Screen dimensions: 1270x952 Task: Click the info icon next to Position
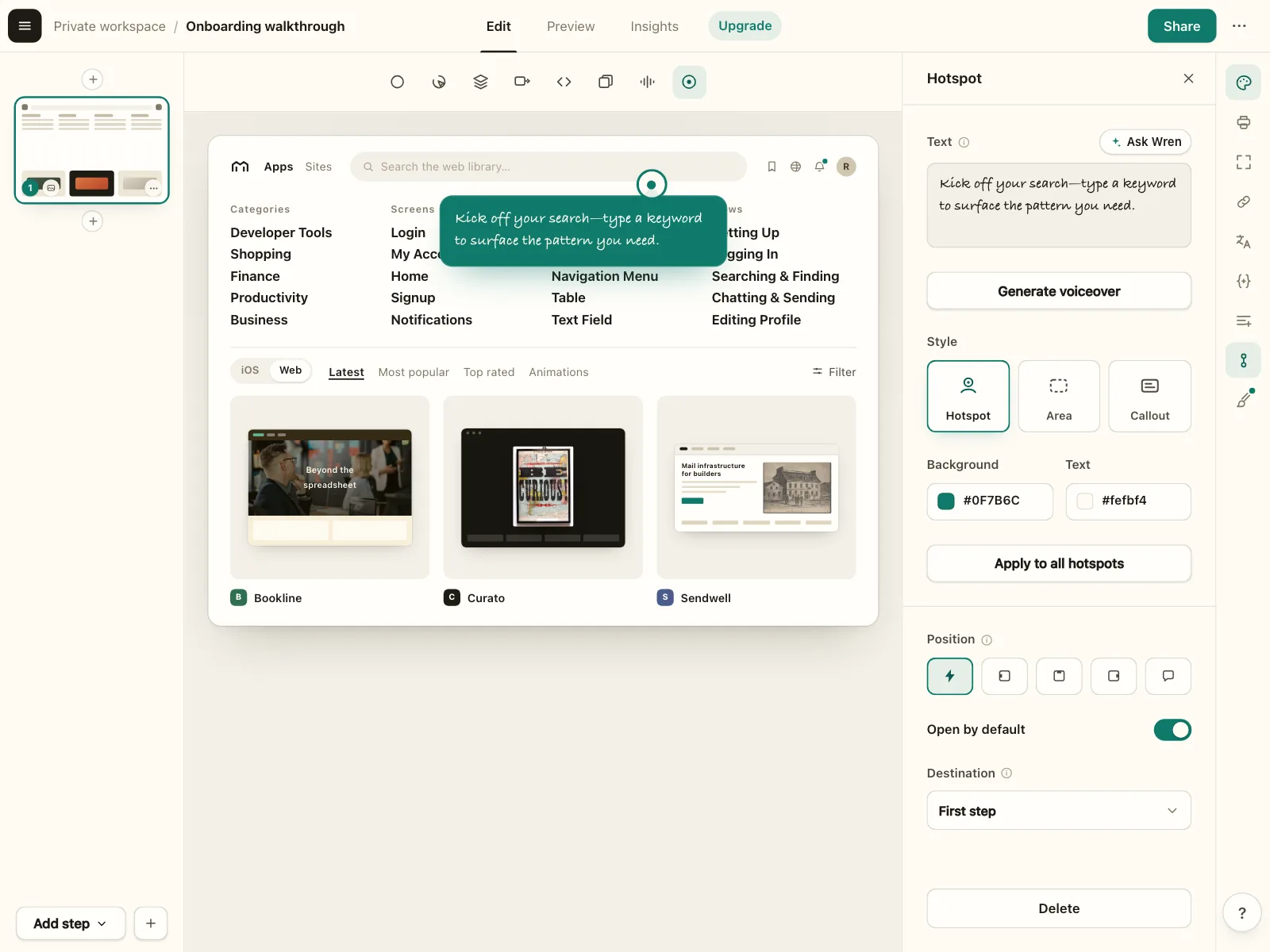coord(987,640)
